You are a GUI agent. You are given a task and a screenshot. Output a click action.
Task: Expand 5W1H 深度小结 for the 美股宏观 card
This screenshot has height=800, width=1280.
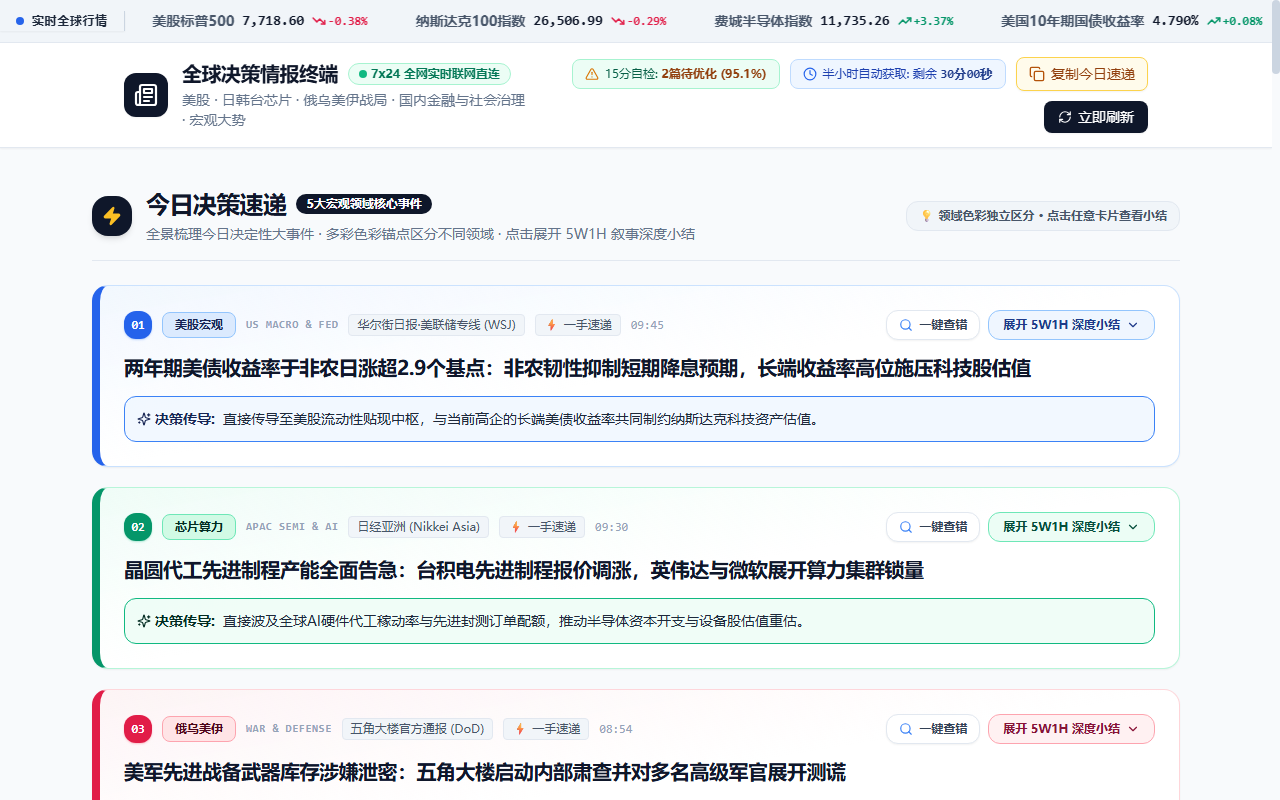[1071, 325]
